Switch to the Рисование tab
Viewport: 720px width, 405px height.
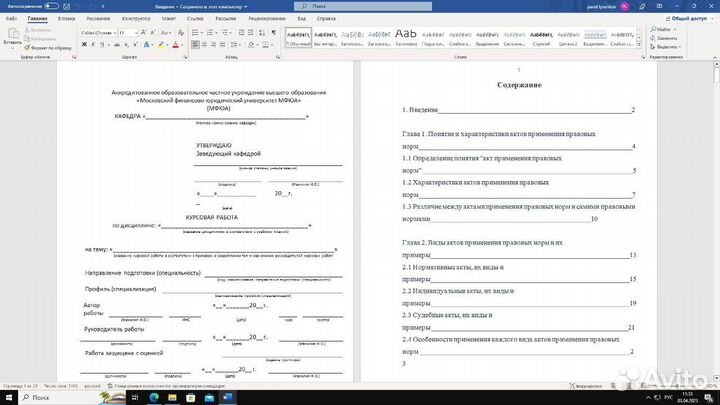coord(98,19)
